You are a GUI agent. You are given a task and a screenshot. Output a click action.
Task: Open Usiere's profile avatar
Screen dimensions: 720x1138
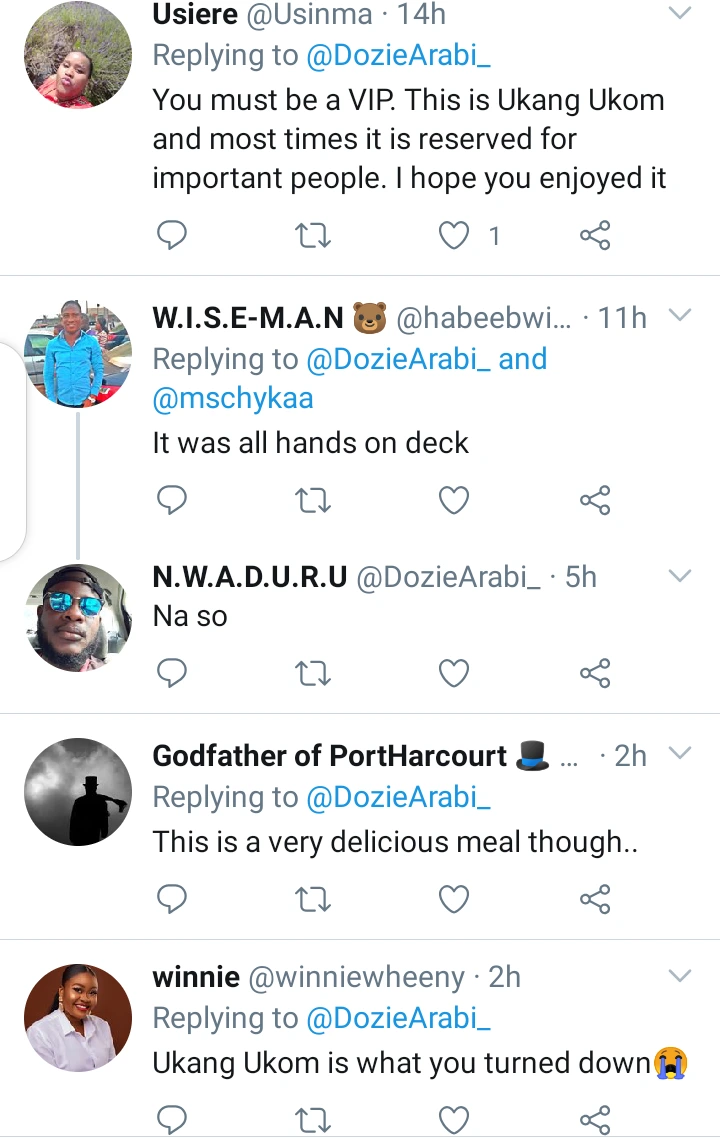78,55
